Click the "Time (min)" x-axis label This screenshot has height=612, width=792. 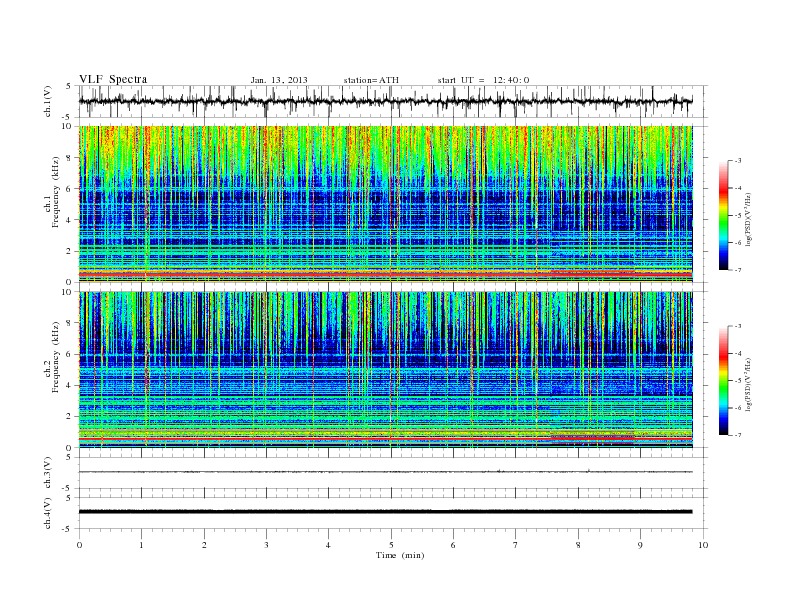tap(400, 555)
